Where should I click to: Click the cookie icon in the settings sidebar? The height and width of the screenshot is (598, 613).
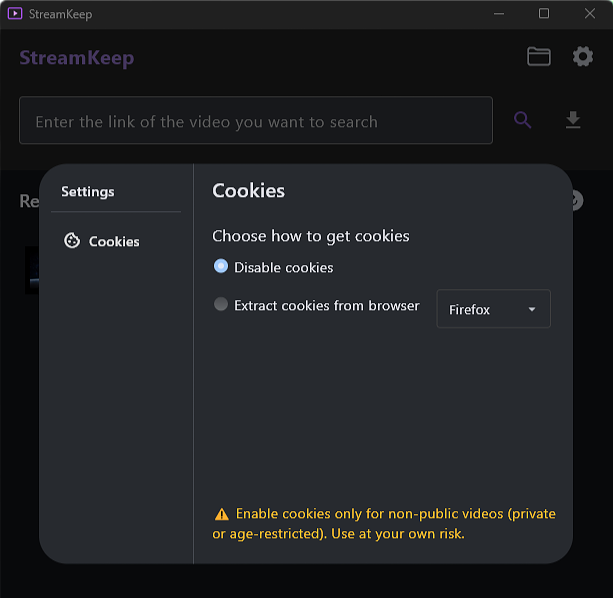pyautogui.click(x=72, y=241)
